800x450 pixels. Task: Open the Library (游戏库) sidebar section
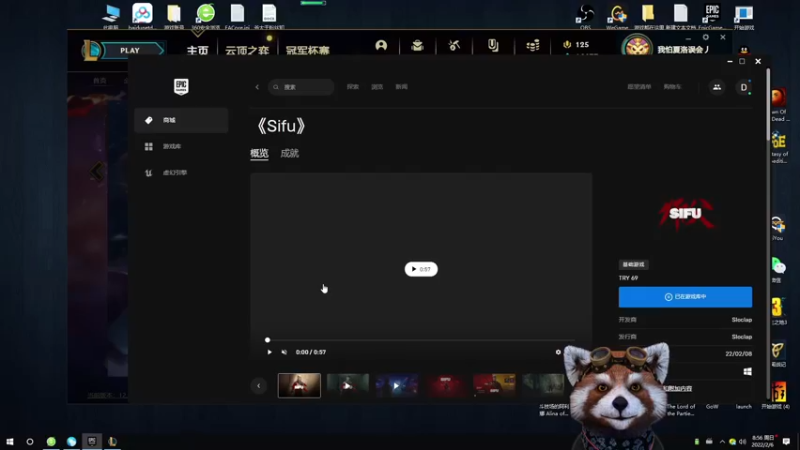181,146
